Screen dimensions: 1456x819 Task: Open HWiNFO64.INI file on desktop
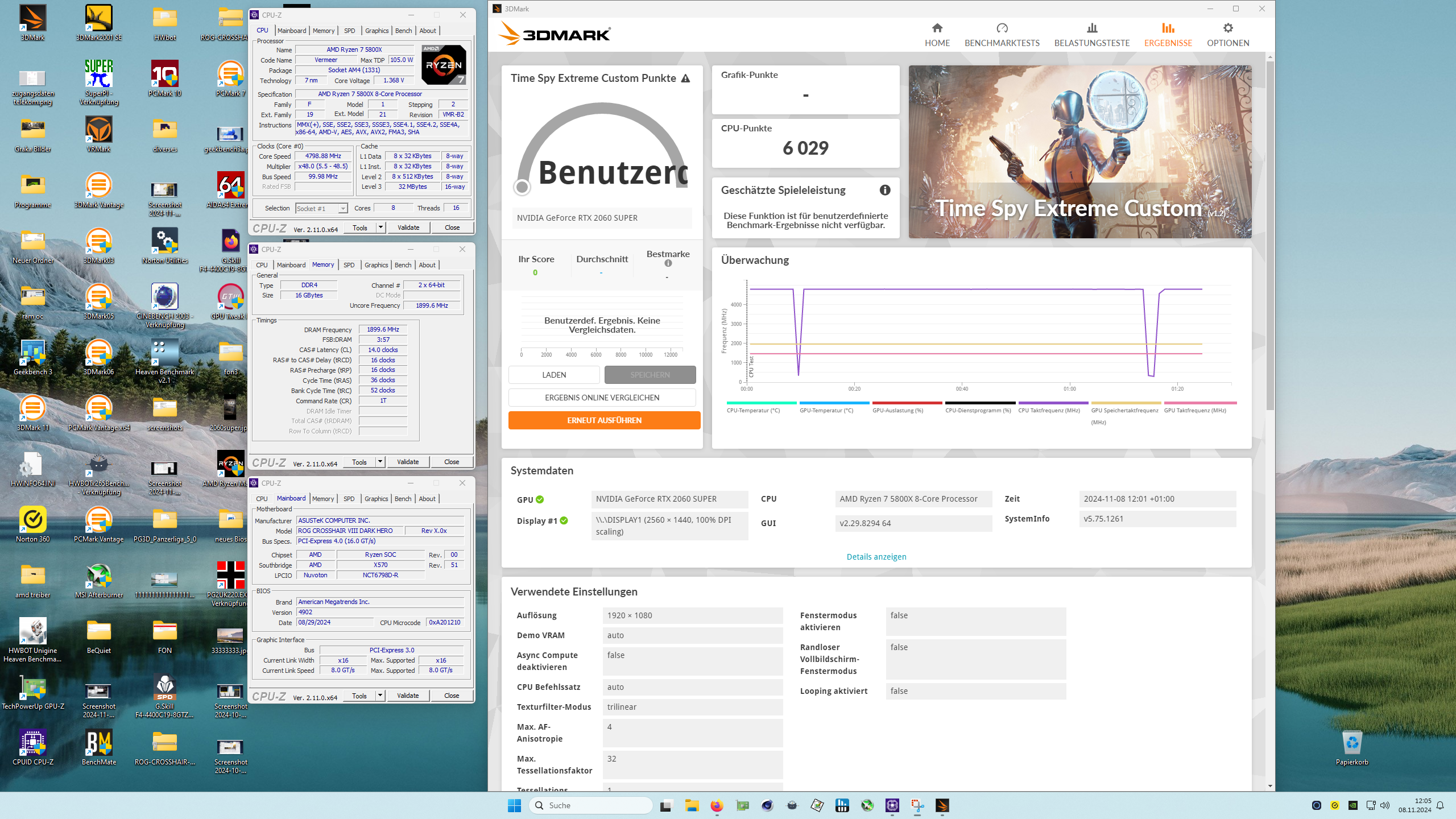coord(33,469)
